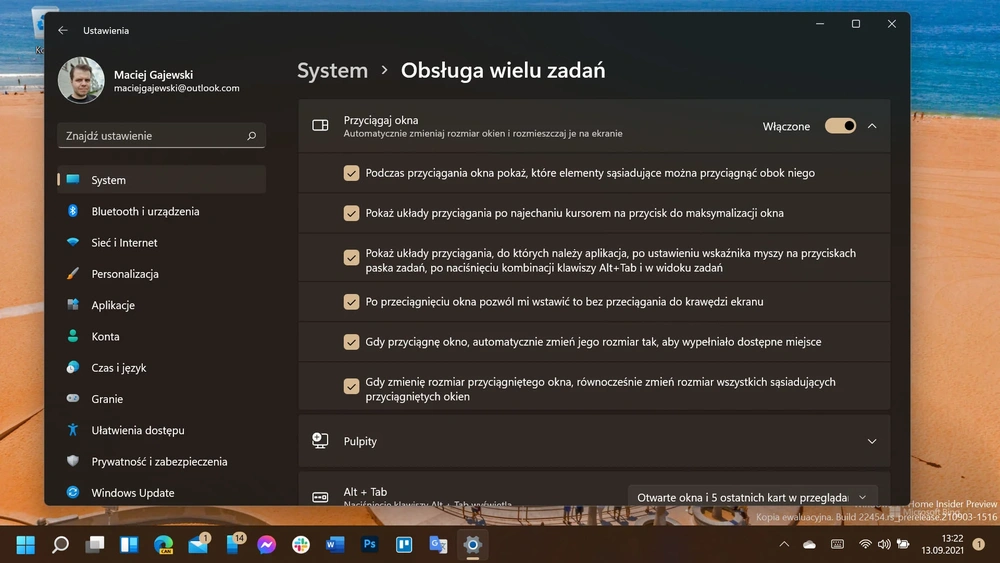Open Windows Update settings
The height and width of the screenshot is (563, 1000).
161,492
